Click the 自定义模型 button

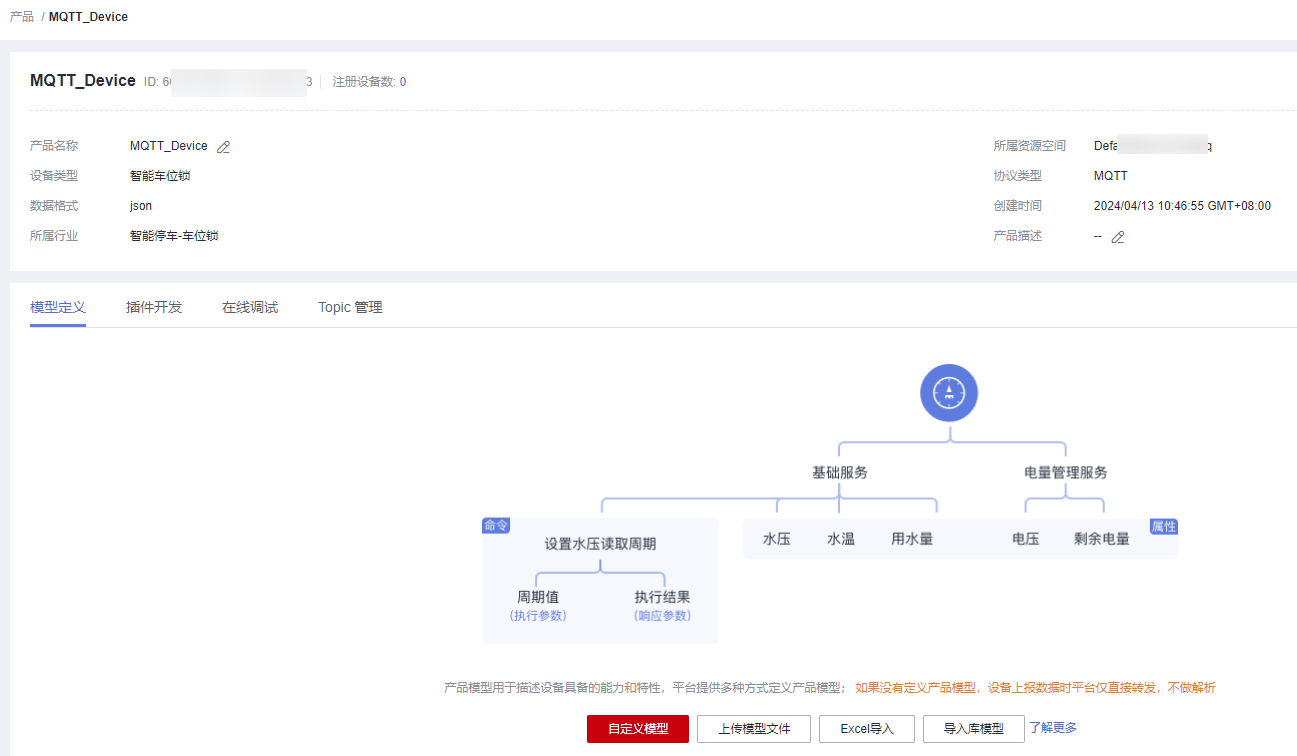click(x=638, y=729)
